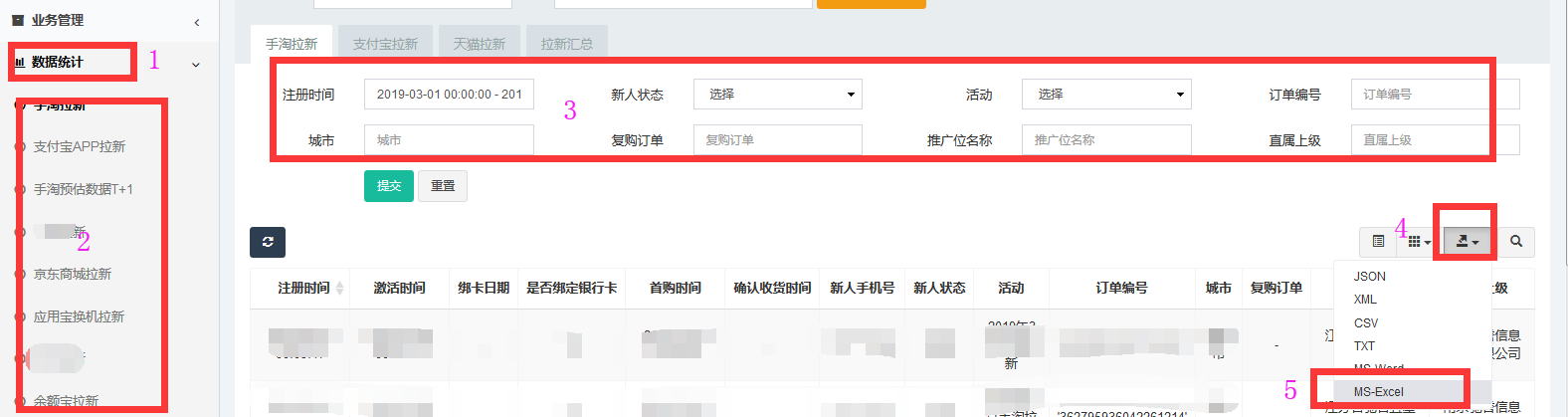
Task: Sort by 注册时间 column arrows
Action: [x=339, y=288]
